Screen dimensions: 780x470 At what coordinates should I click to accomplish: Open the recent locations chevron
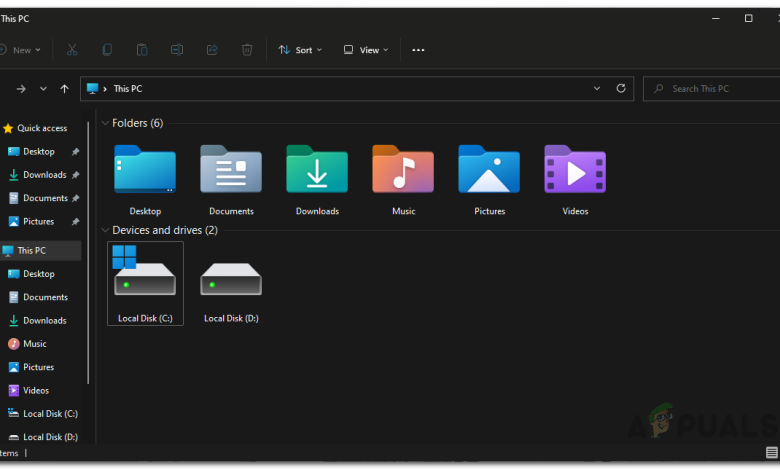(43, 89)
